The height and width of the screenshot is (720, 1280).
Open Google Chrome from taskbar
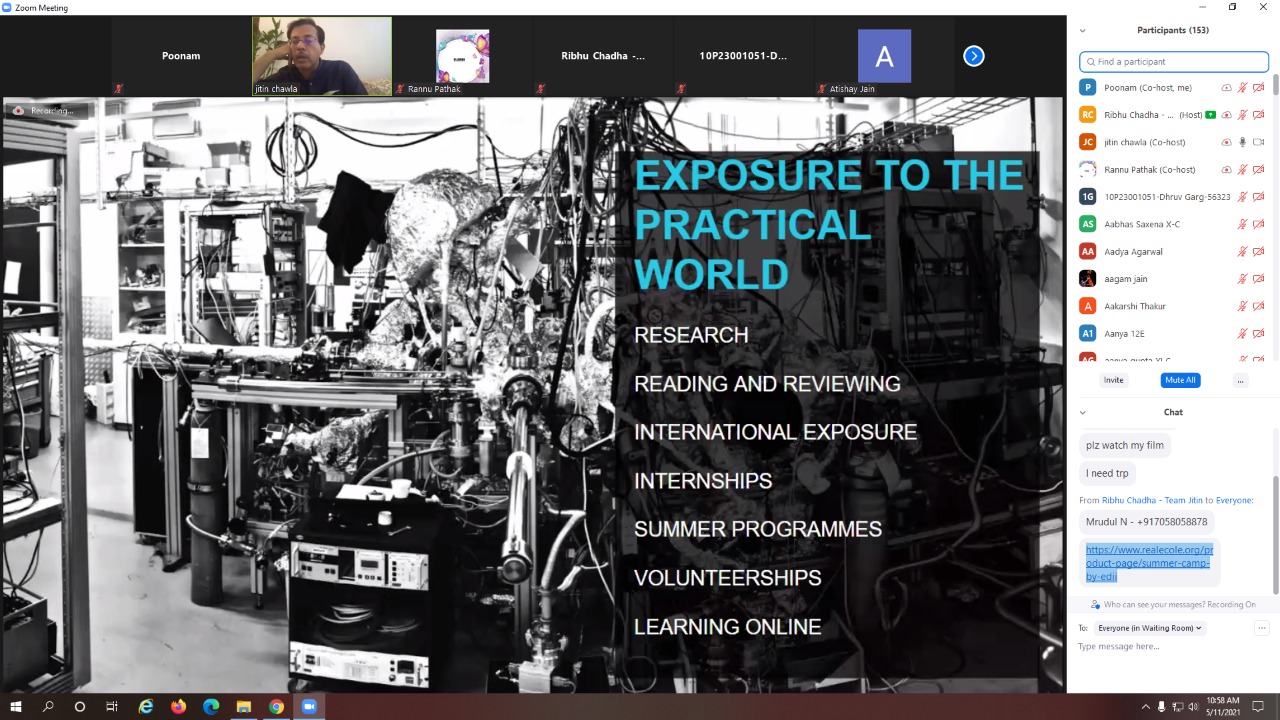tap(276, 706)
